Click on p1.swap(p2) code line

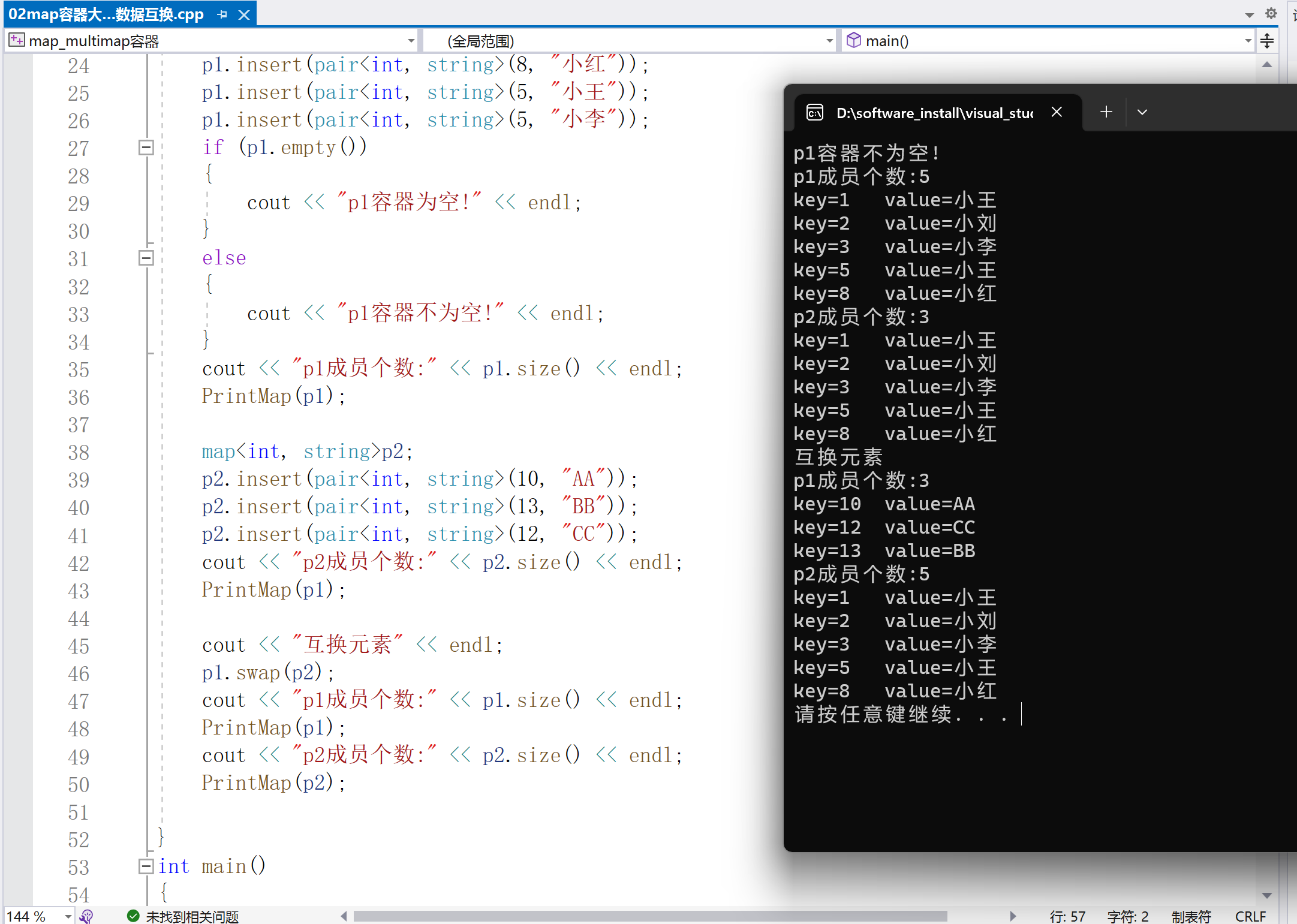coord(267,673)
